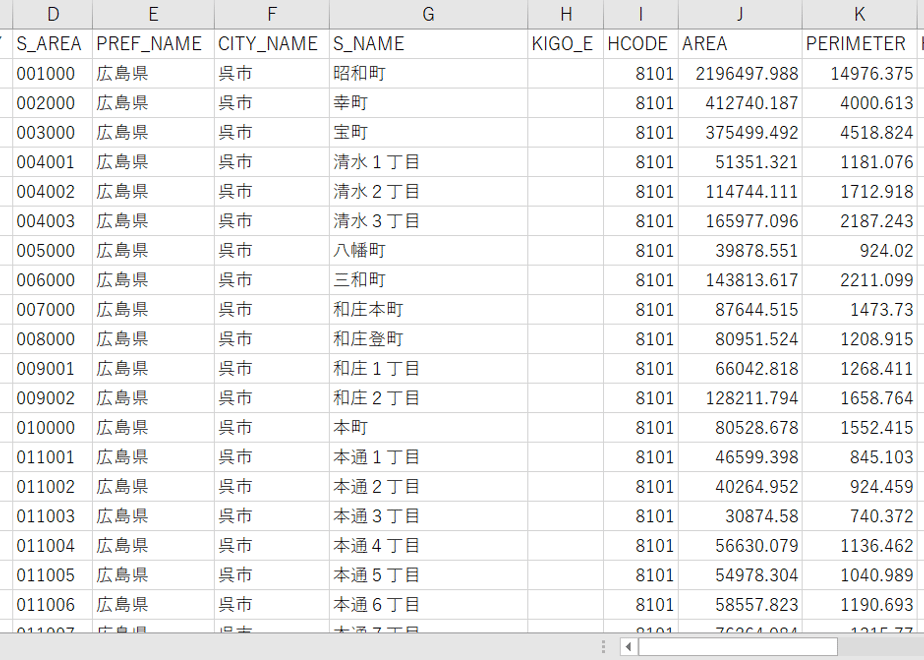This screenshot has width=924, height=660.
Task: Click the cell 宝町
Action: [428, 133]
